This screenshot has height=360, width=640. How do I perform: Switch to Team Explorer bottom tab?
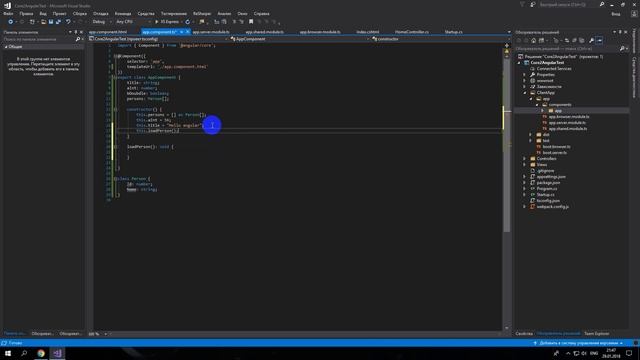[596, 333]
